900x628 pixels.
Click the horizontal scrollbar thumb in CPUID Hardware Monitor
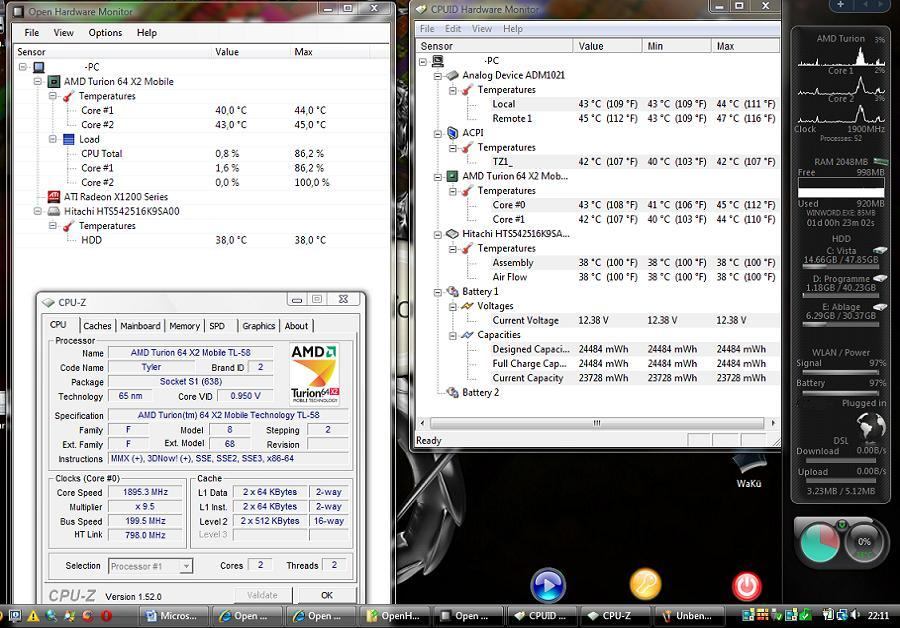[597, 423]
